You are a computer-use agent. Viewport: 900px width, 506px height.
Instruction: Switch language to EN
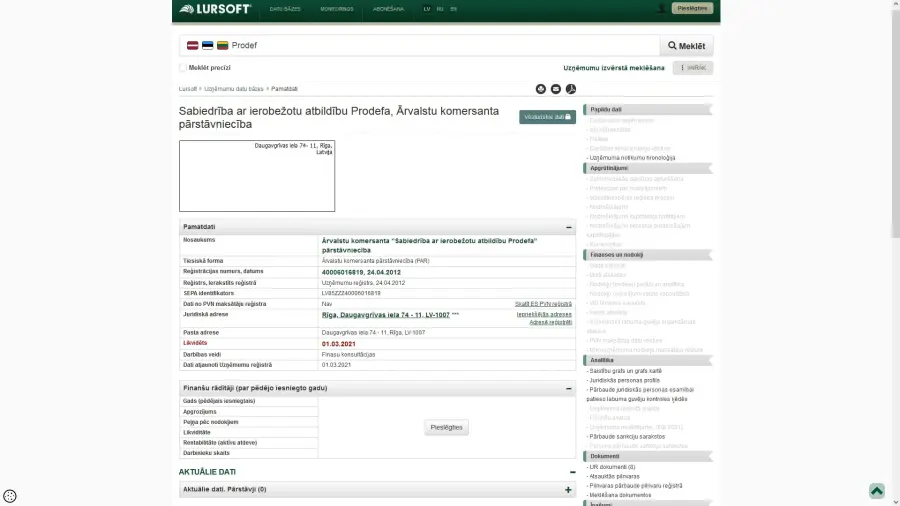(x=453, y=9)
